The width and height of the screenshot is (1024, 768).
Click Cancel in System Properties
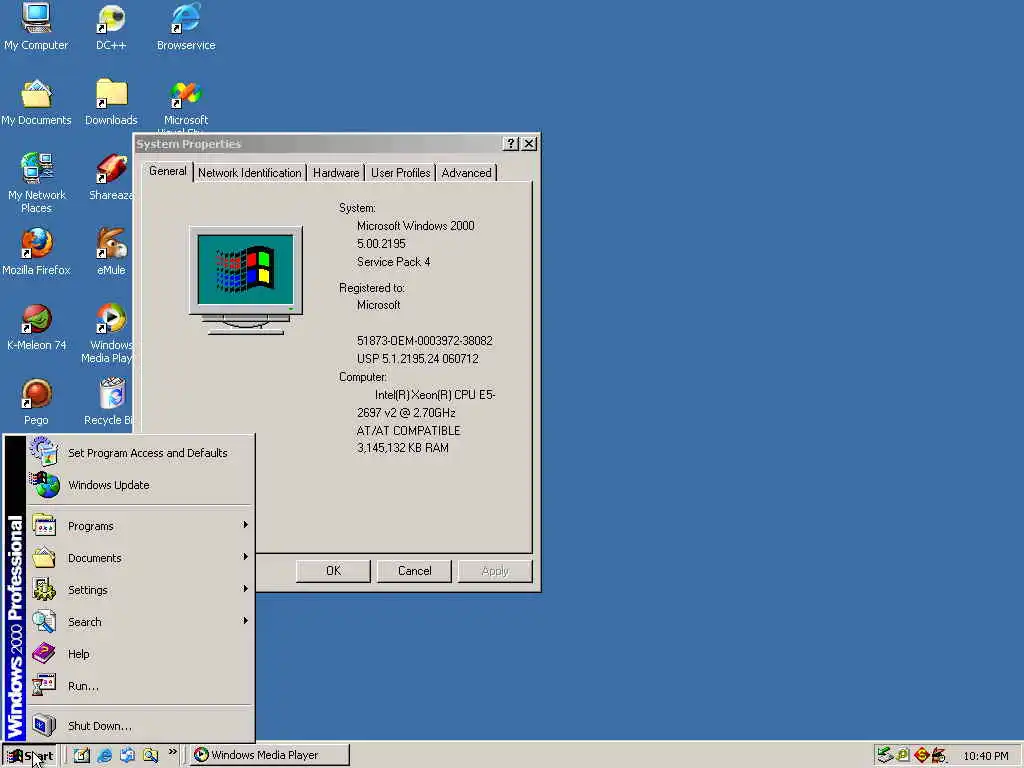tap(415, 571)
